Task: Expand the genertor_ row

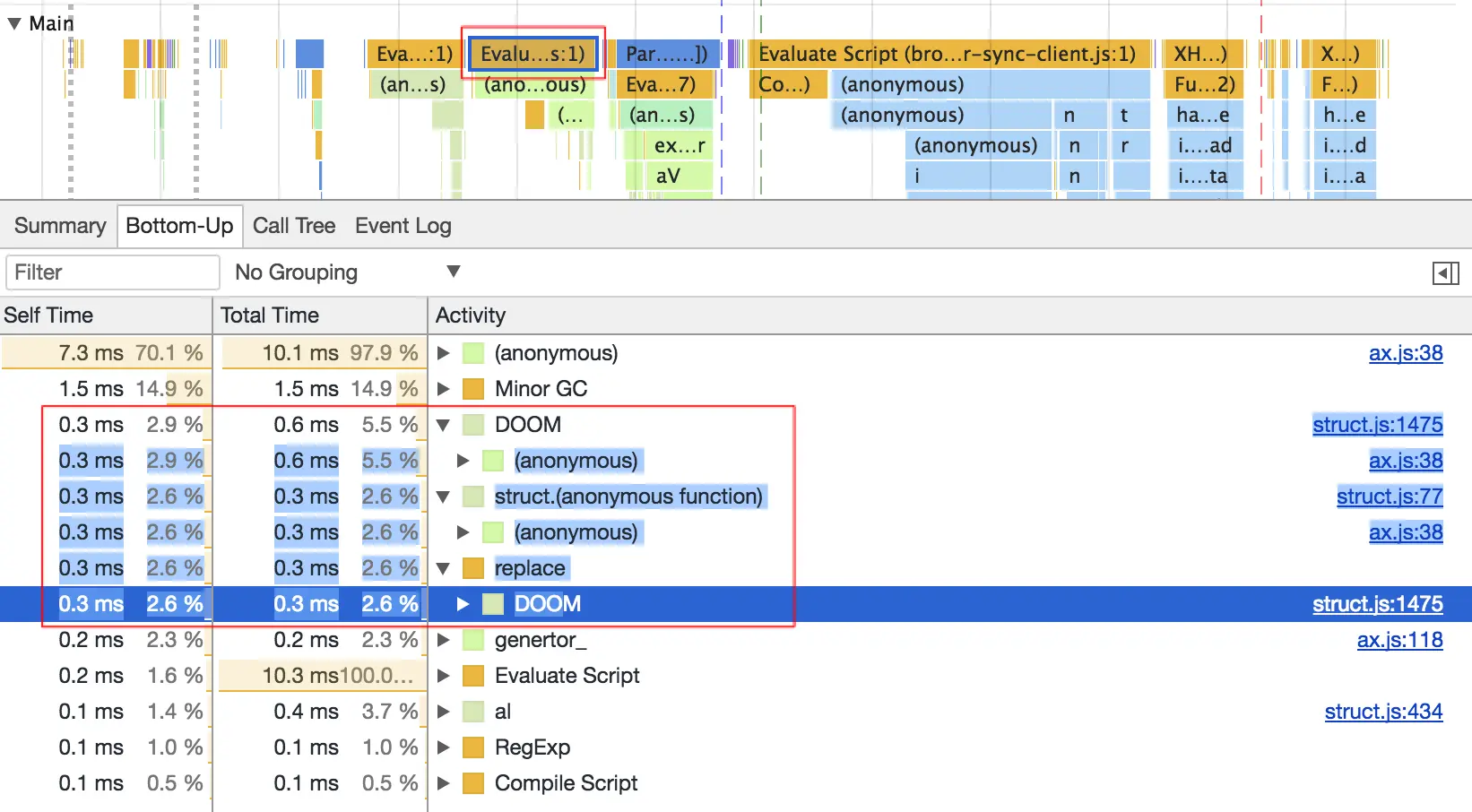Action: pyautogui.click(x=443, y=640)
